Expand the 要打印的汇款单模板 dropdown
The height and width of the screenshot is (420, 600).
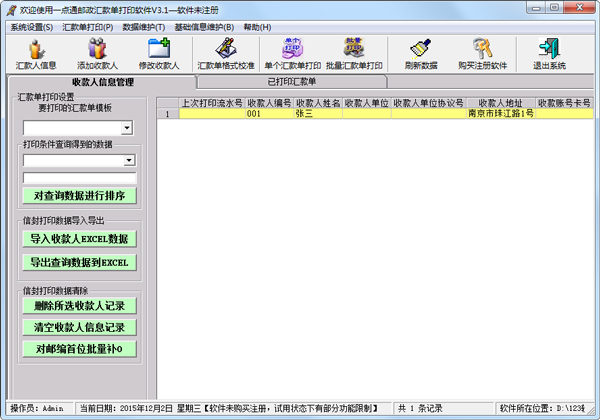click(x=127, y=128)
